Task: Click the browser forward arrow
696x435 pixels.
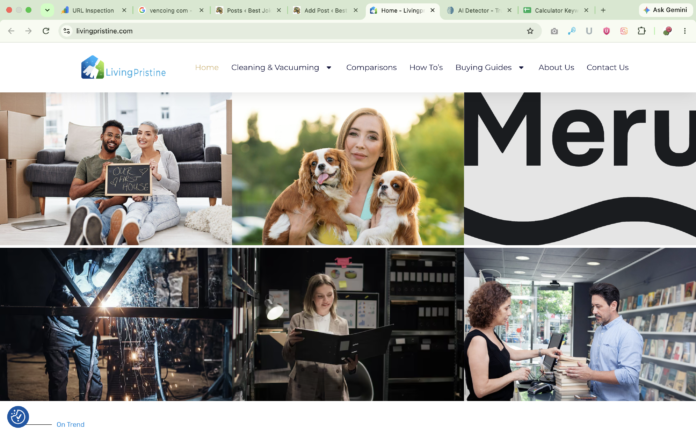Action: [x=28, y=31]
